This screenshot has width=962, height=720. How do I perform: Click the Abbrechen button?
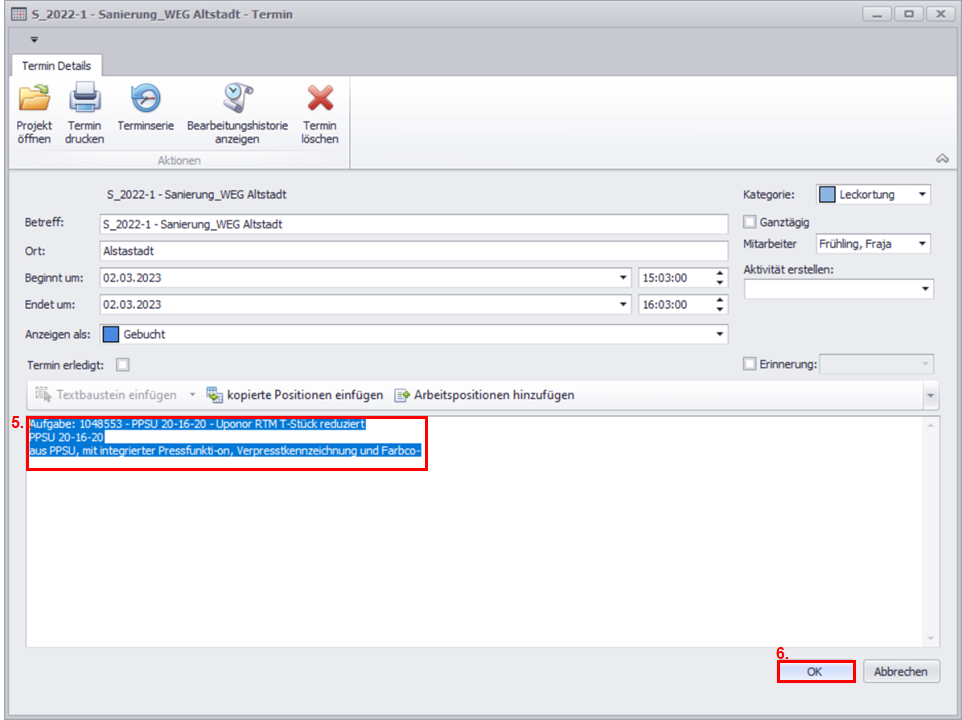[x=900, y=672]
